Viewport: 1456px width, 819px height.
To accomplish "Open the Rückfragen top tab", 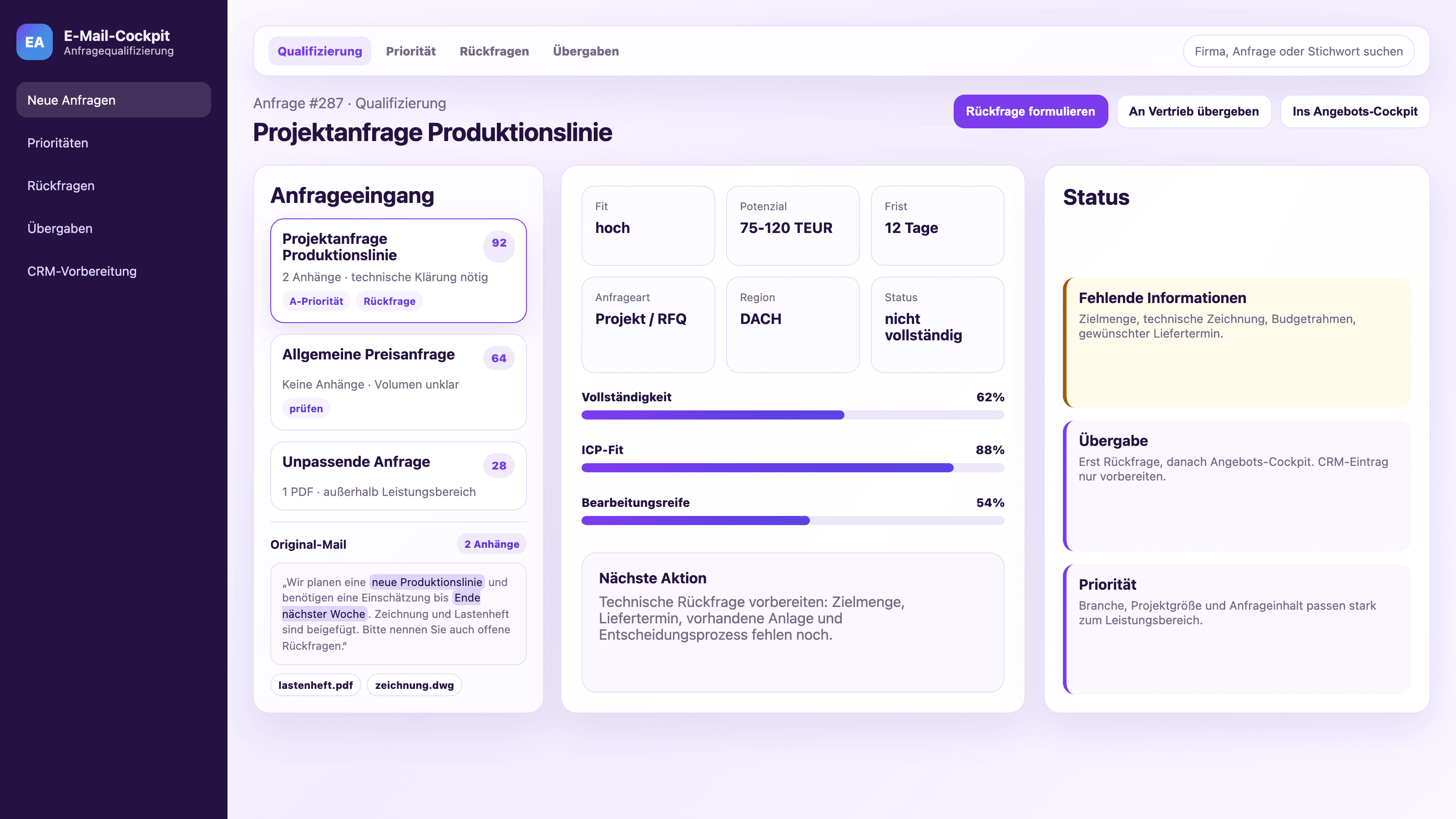I will click(494, 51).
